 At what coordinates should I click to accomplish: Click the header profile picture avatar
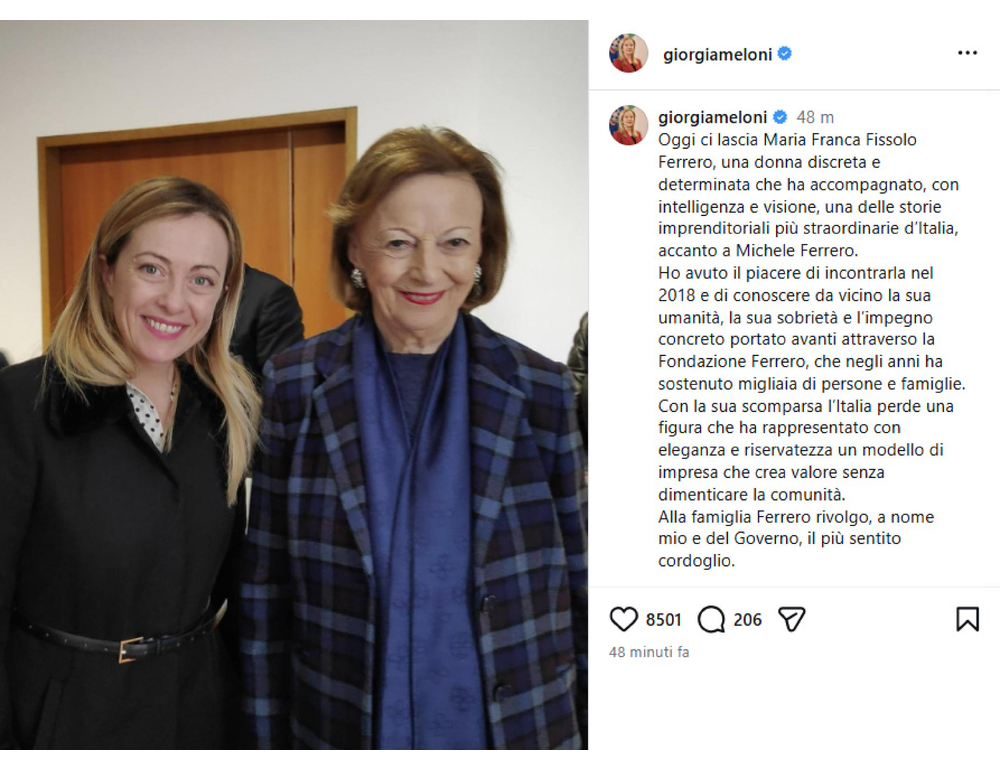pos(628,53)
